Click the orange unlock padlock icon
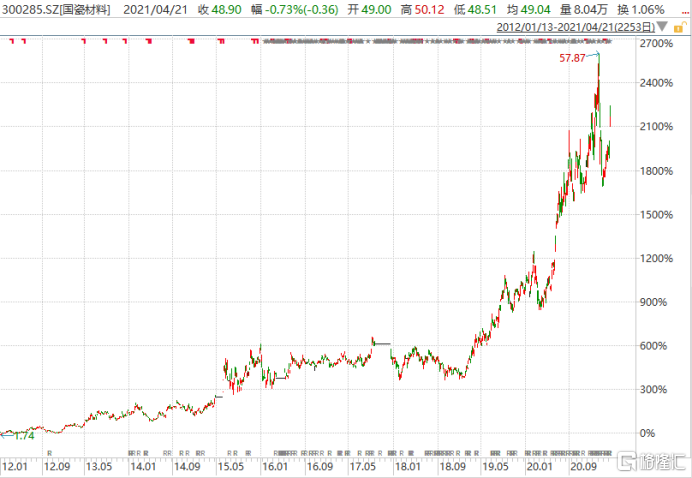The image size is (692, 478). click(679, 27)
